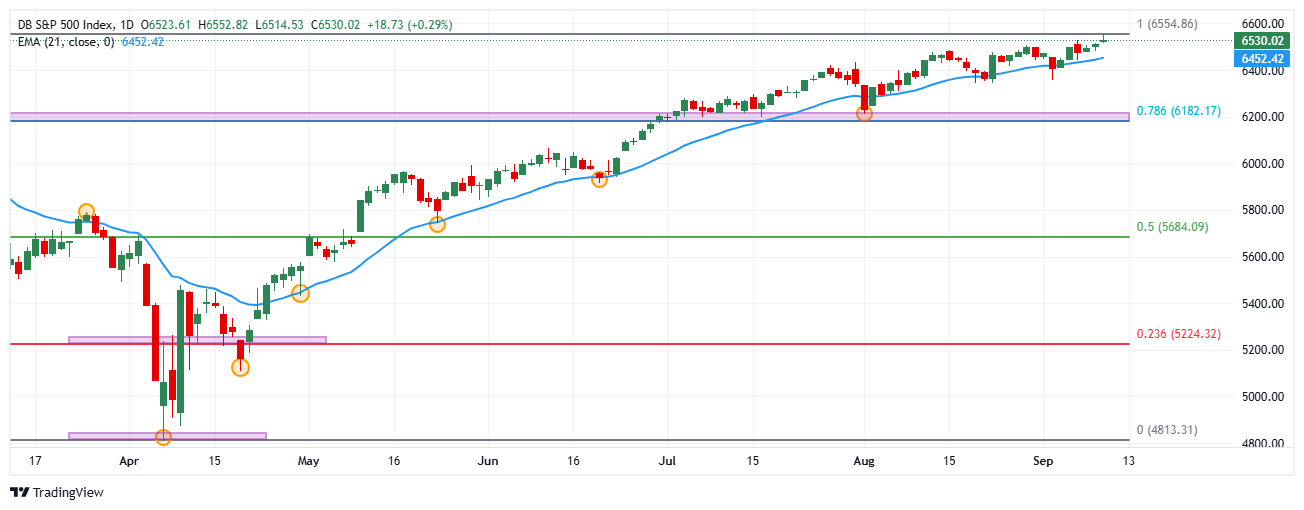
Task: Click the Apr label on the date axis
Action: [x=128, y=462]
